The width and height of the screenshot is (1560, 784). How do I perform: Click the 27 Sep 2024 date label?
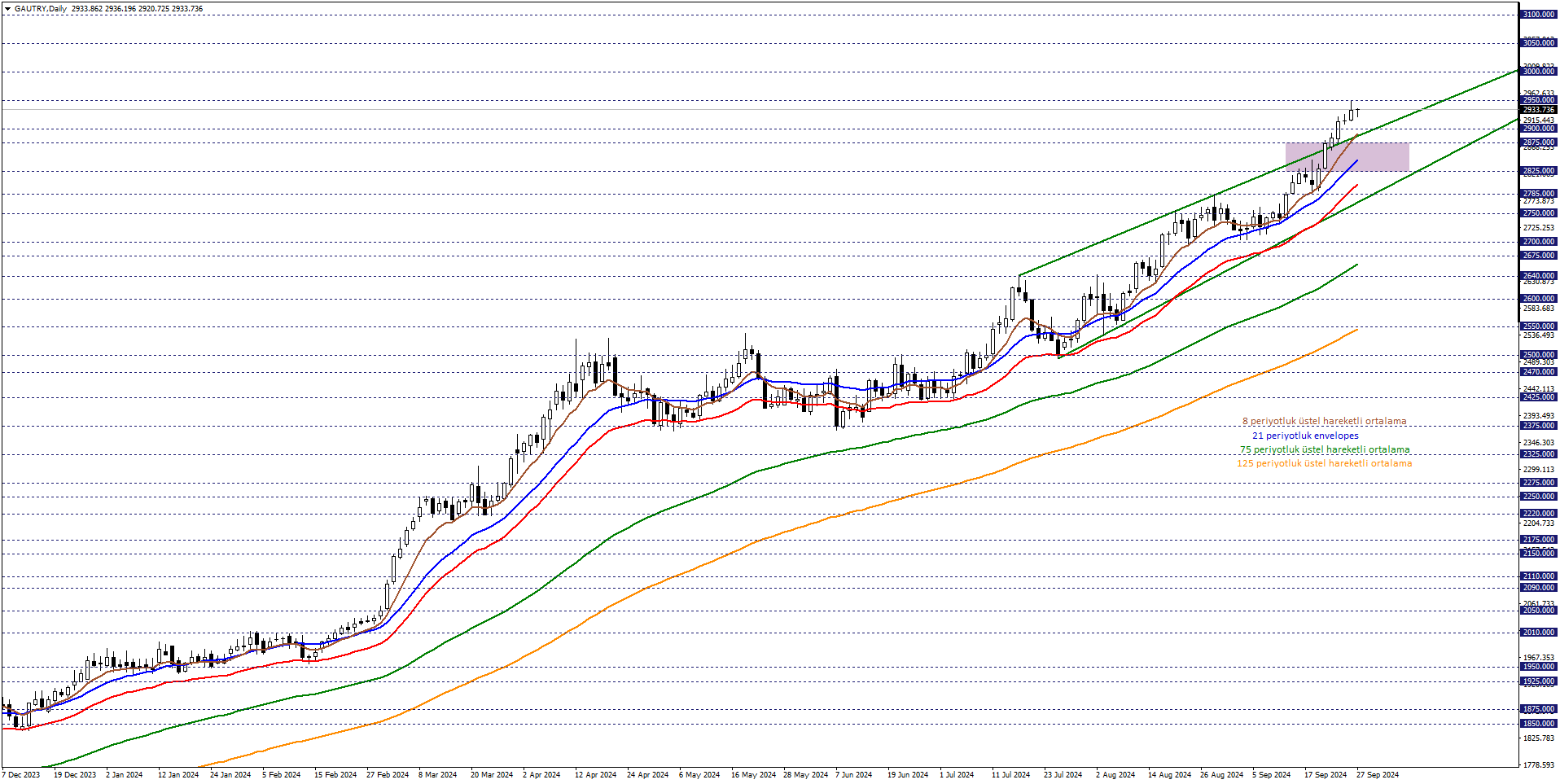(x=1378, y=775)
